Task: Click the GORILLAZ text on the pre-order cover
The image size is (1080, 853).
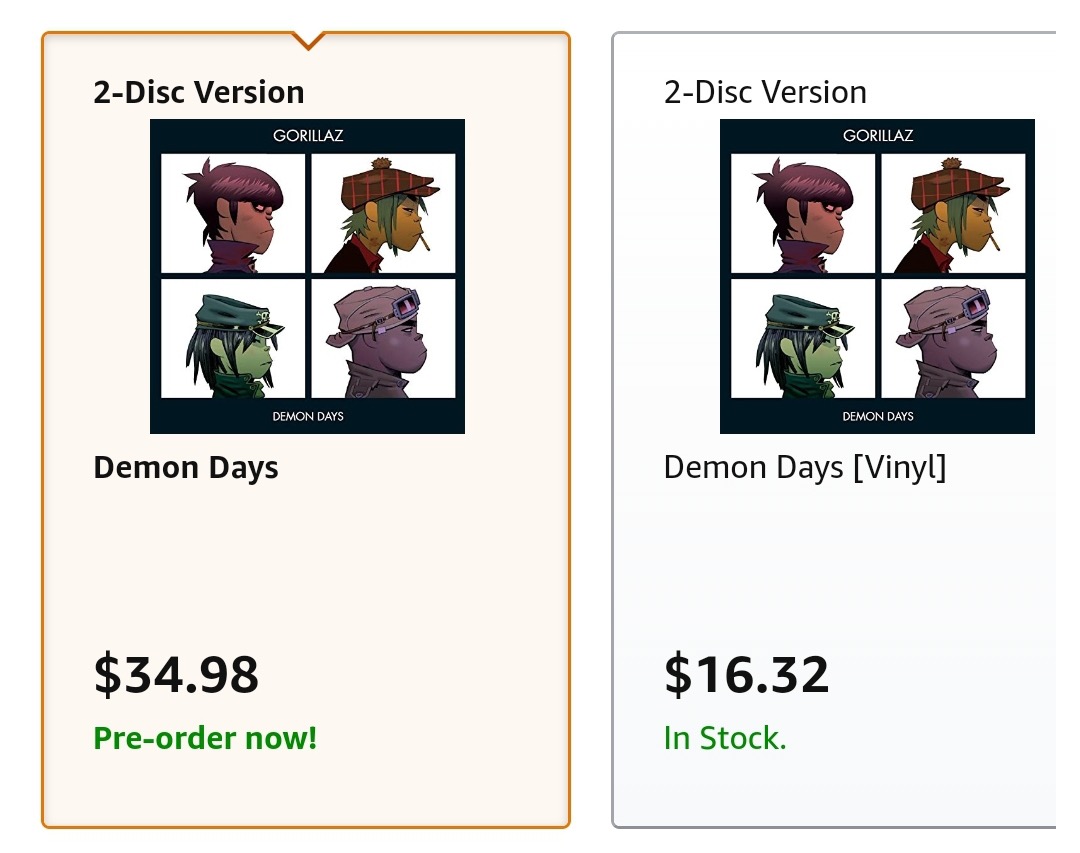Action: point(308,135)
